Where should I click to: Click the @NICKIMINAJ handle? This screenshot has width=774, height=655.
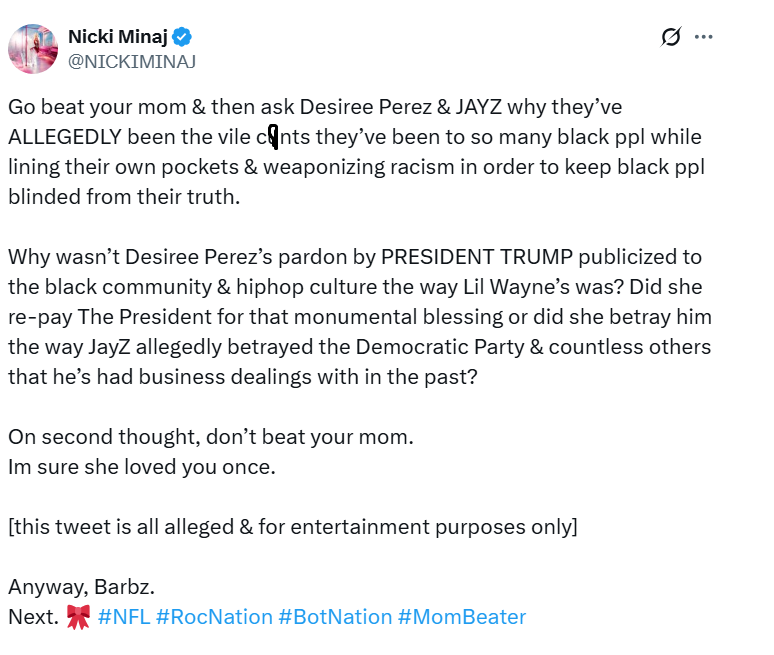131,61
